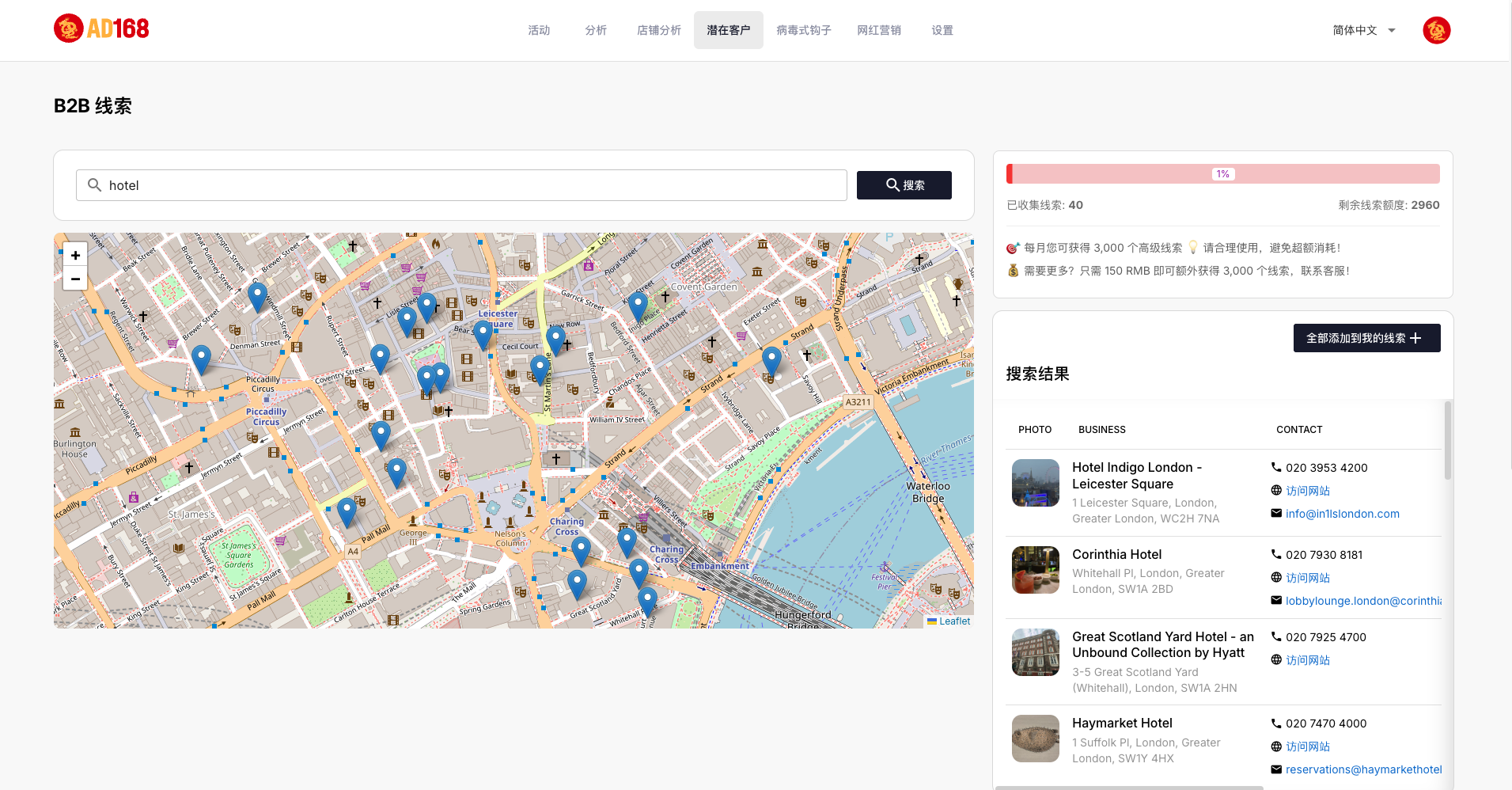
Task: Open the 设置 tab
Action: coord(942,30)
